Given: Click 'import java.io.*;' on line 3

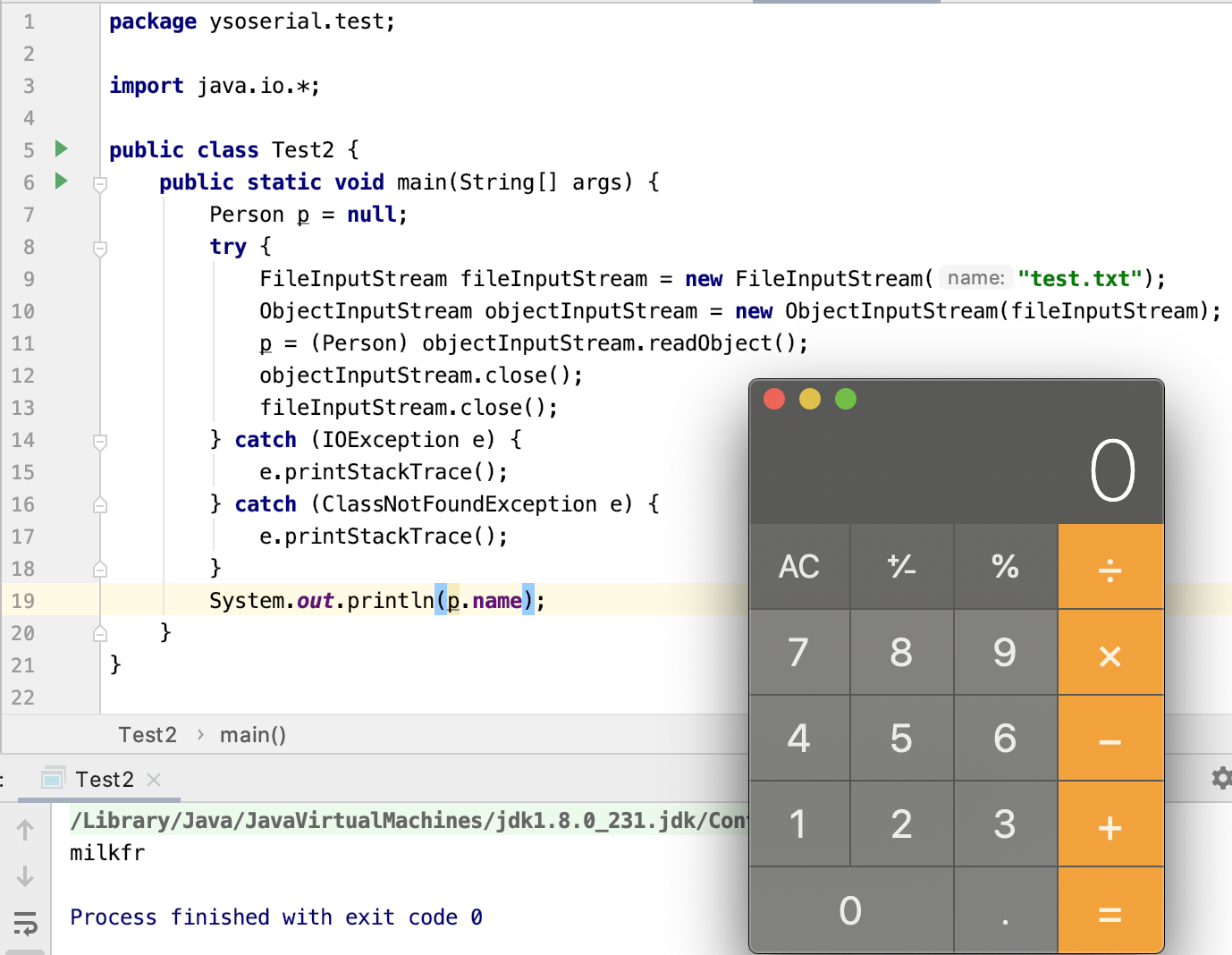Looking at the screenshot, I should pos(215,86).
